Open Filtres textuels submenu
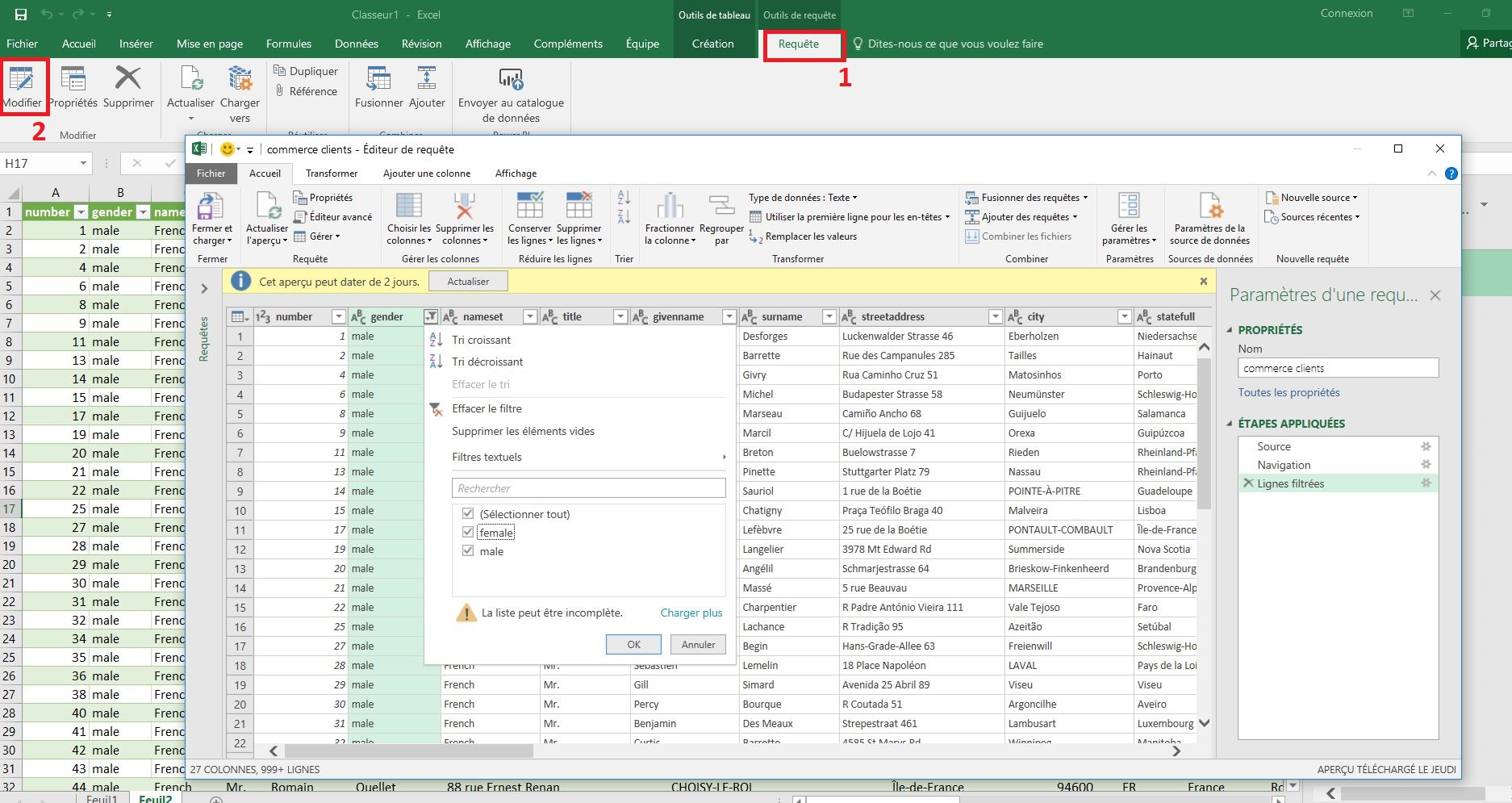1512x803 pixels. point(589,457)
